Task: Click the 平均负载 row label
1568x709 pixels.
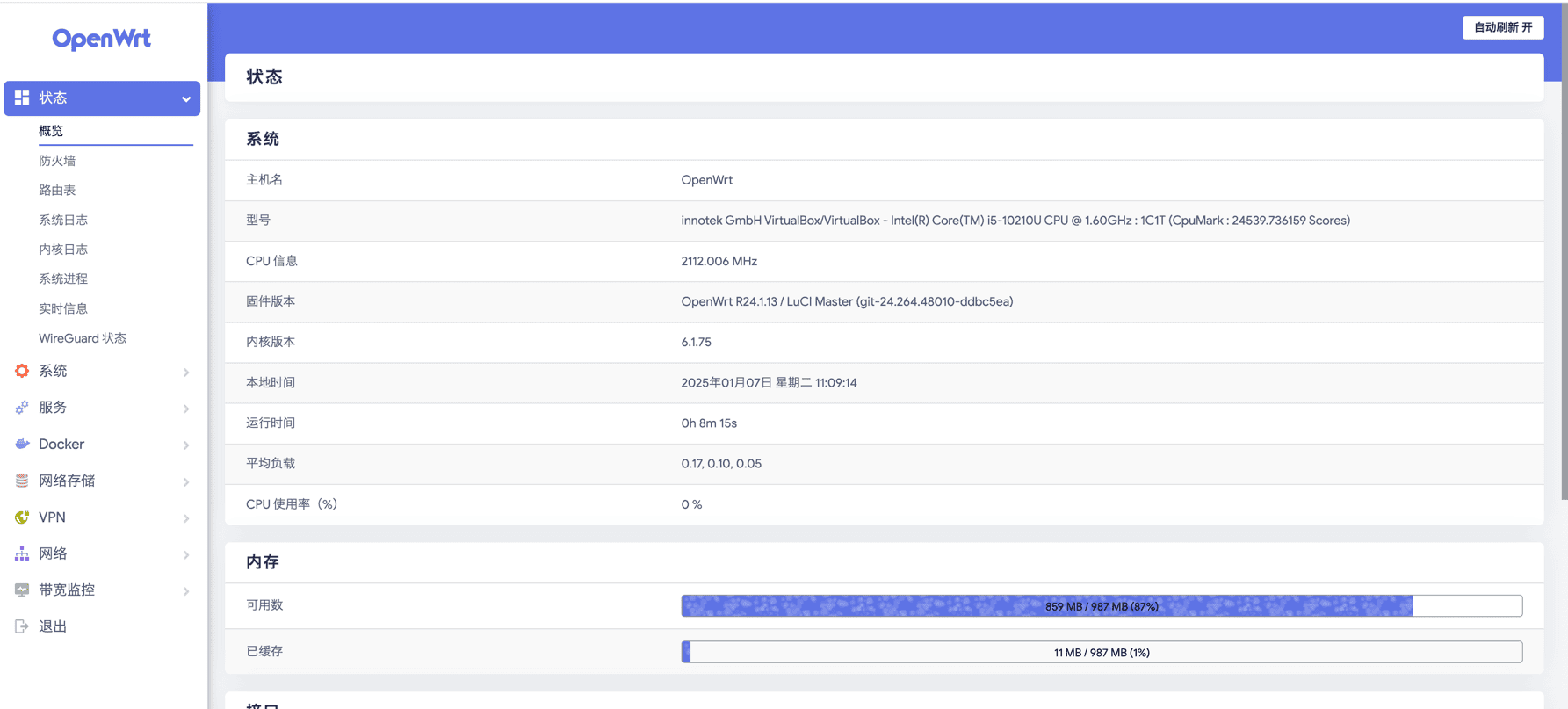Action: (x=271, y=463)
